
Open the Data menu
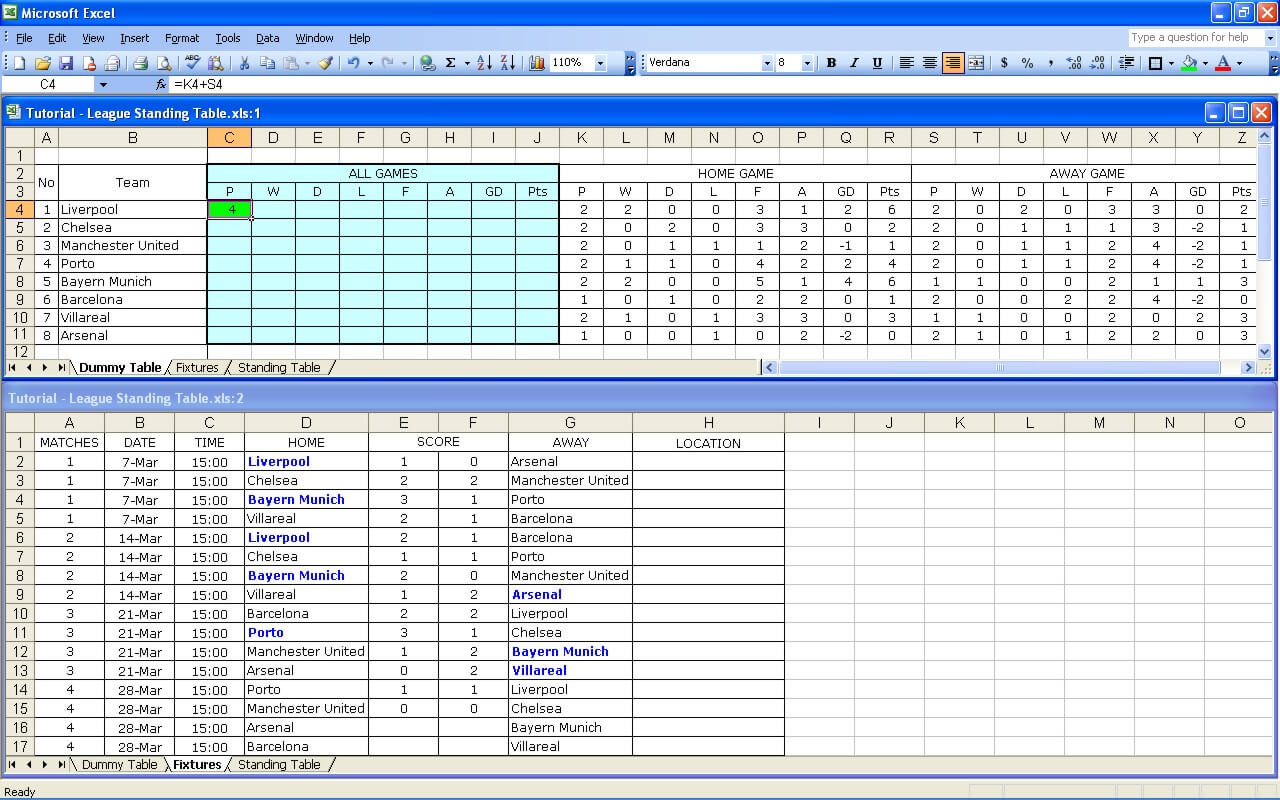point(267,38)
